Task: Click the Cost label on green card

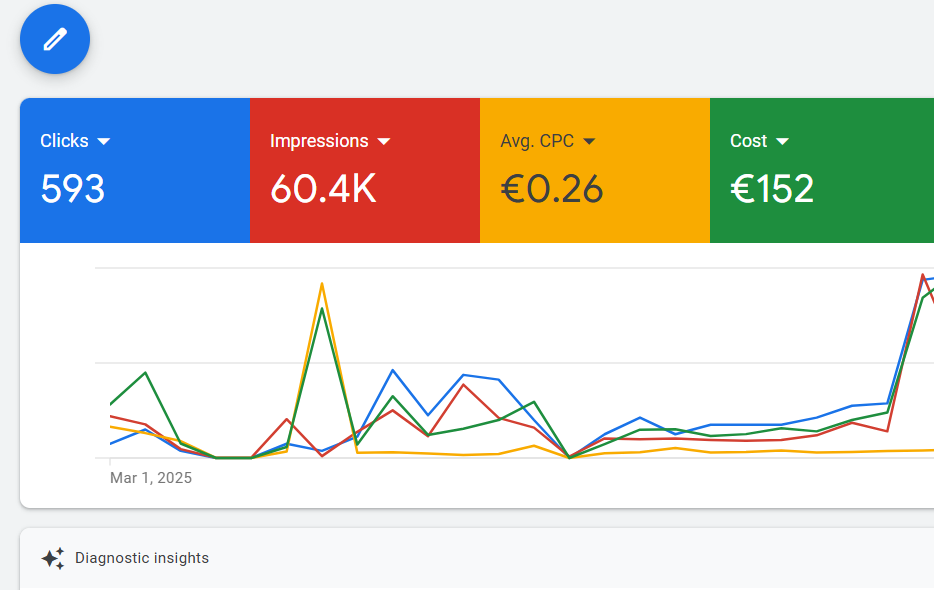Action: coord(749,141)
